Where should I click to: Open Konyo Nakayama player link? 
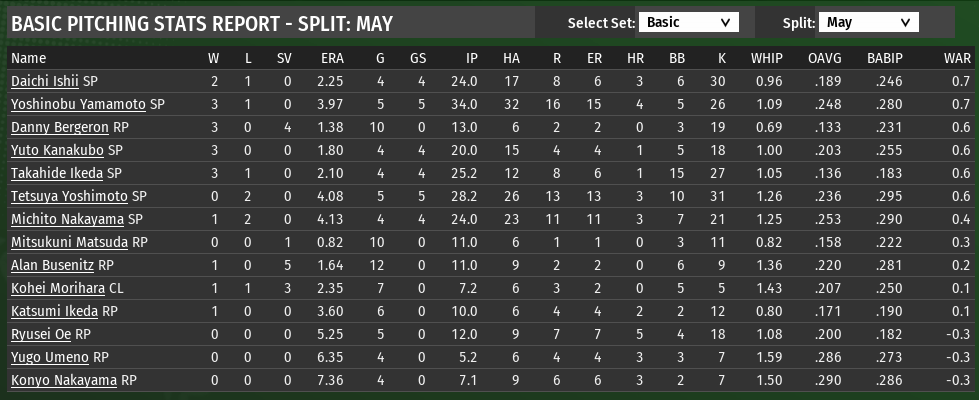click(x=64, y=380)
